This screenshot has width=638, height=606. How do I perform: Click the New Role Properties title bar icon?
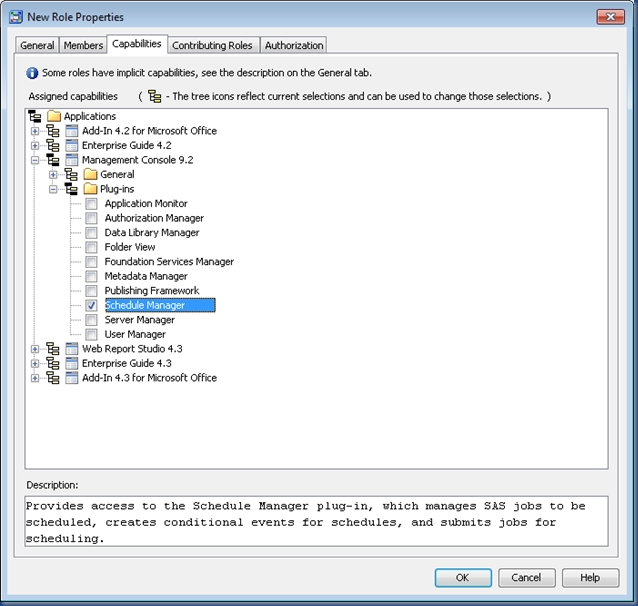(x=16, y=17)
